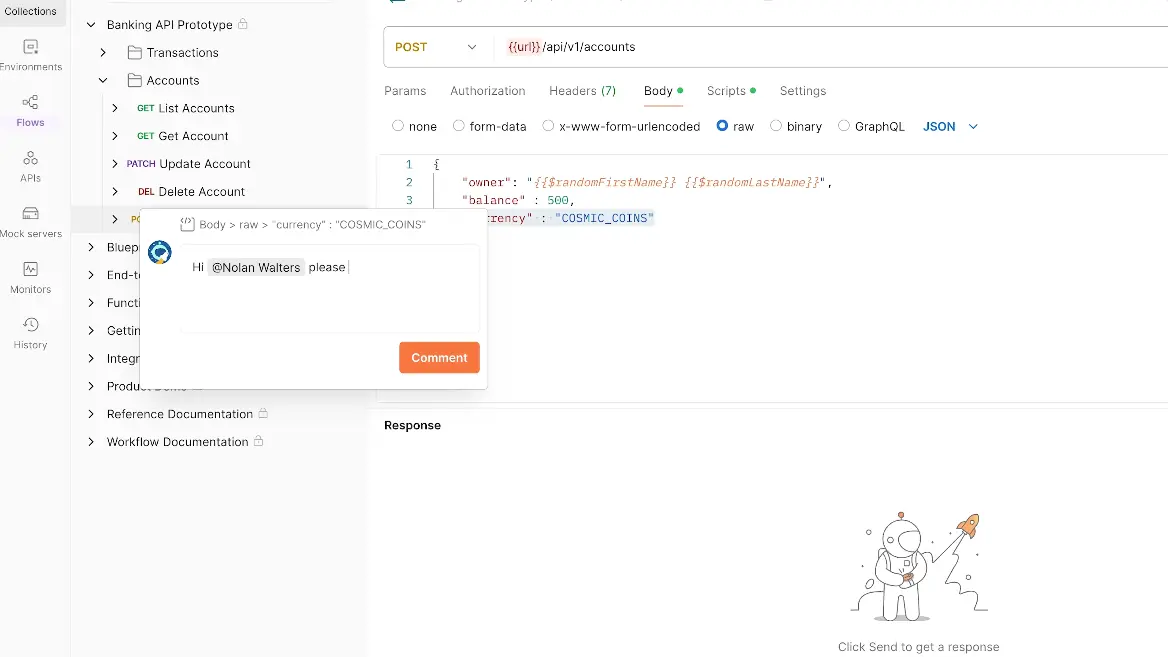The width and height of the screenshot is (1168, 657).
Task: Open the APIs sidebar section
Action: click(31, 167)
